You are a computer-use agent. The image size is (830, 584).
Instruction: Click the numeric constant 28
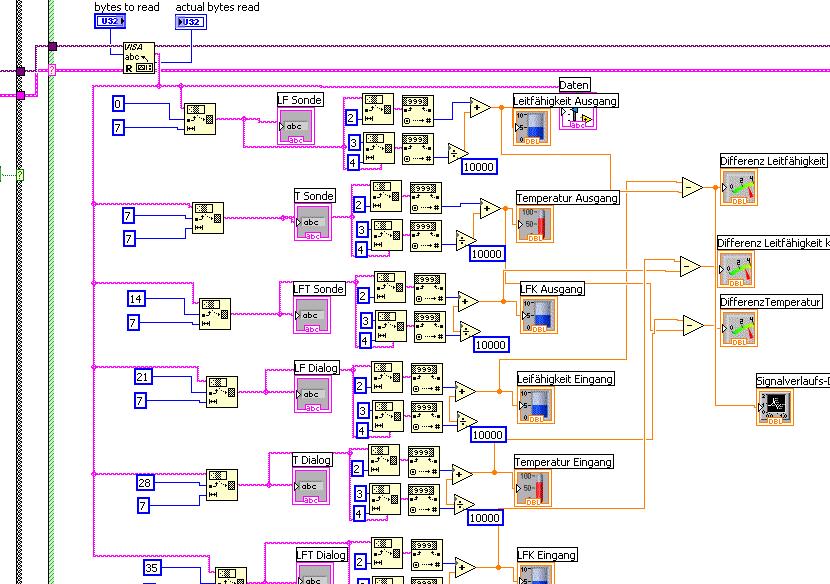pos(145,482)
